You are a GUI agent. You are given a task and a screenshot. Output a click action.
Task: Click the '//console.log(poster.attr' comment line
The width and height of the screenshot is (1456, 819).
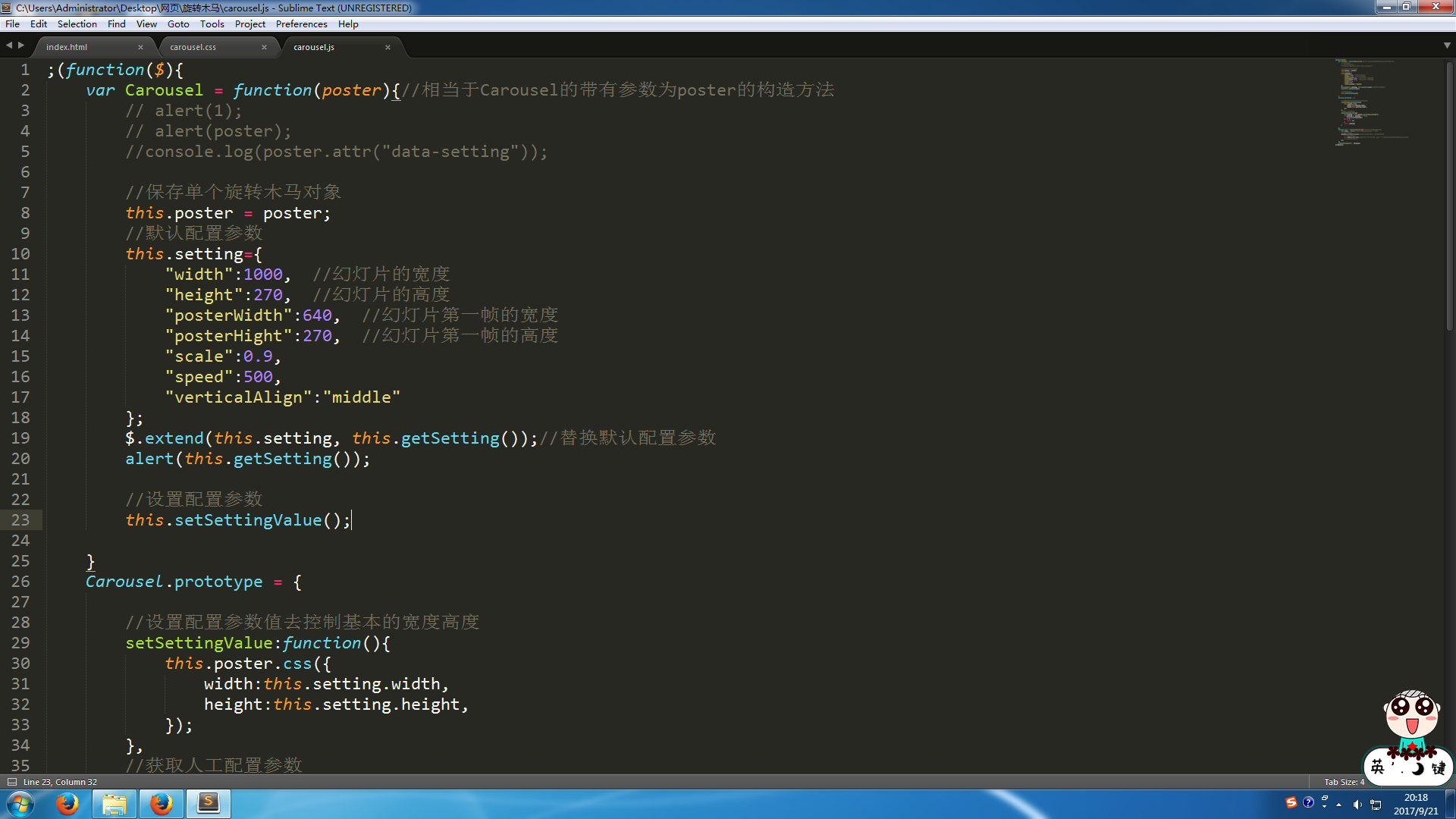pos(336,152)
